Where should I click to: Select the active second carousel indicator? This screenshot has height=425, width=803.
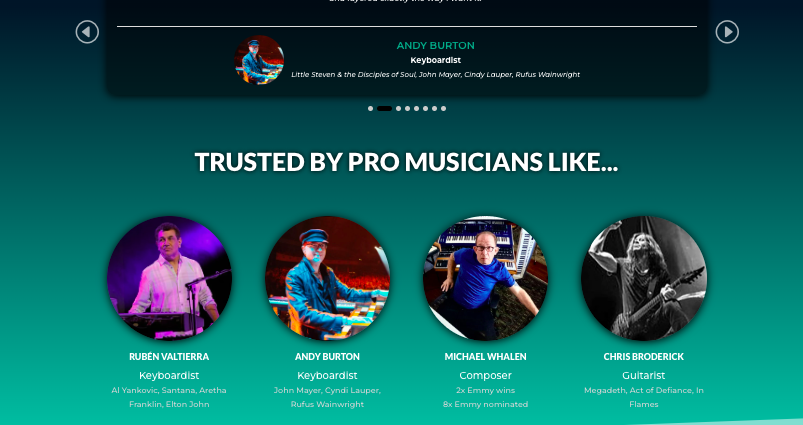click(x=385, y=109)
